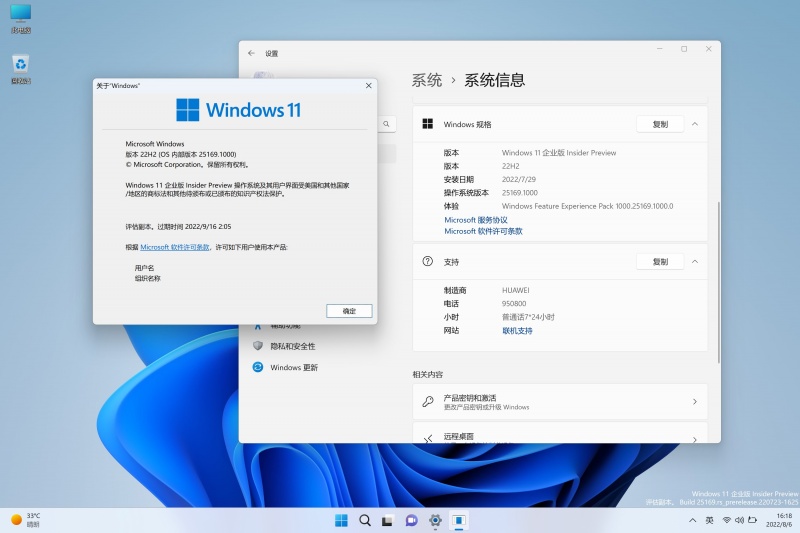The image size is (800, 533).
Task: Click the 系统信息 page title
Action: coord(494,80)
